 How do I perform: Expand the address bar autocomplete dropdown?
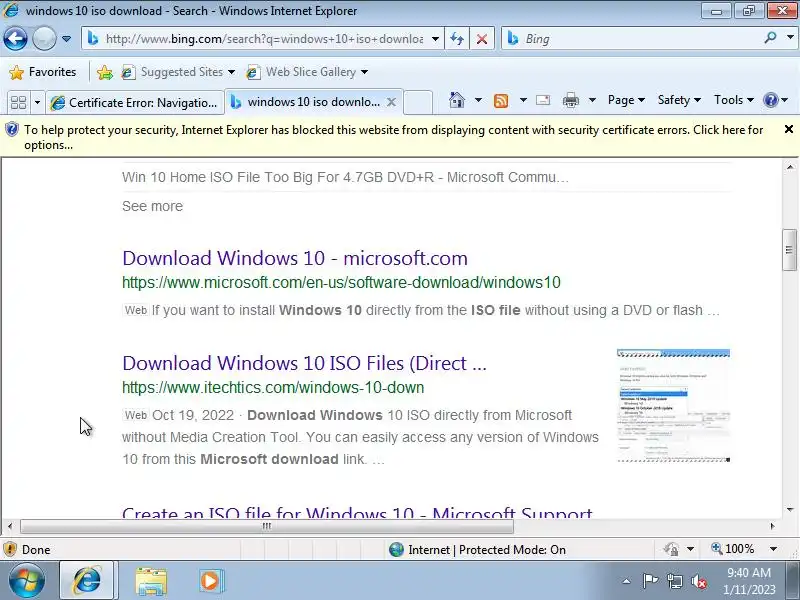[x=435, y=39]
